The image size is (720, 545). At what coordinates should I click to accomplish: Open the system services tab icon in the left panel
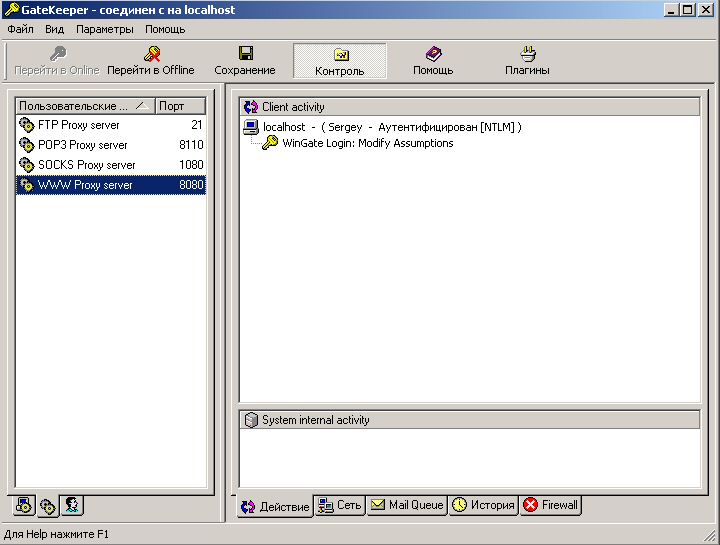point(24,506)
